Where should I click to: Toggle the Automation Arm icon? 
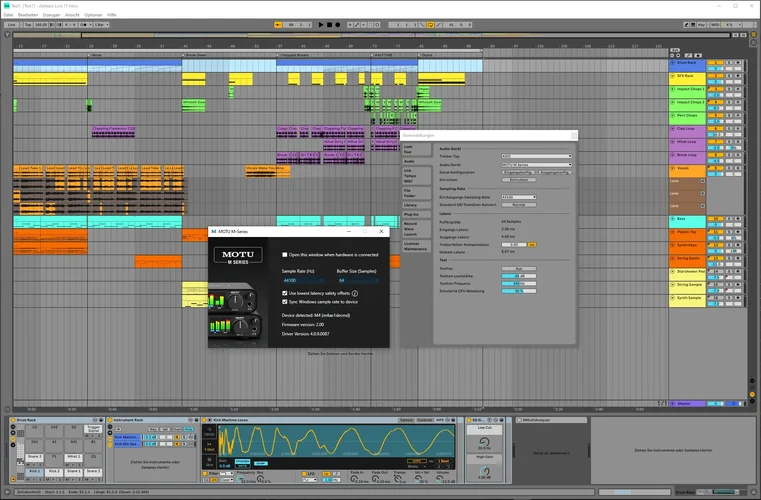[x=357, y=25]
